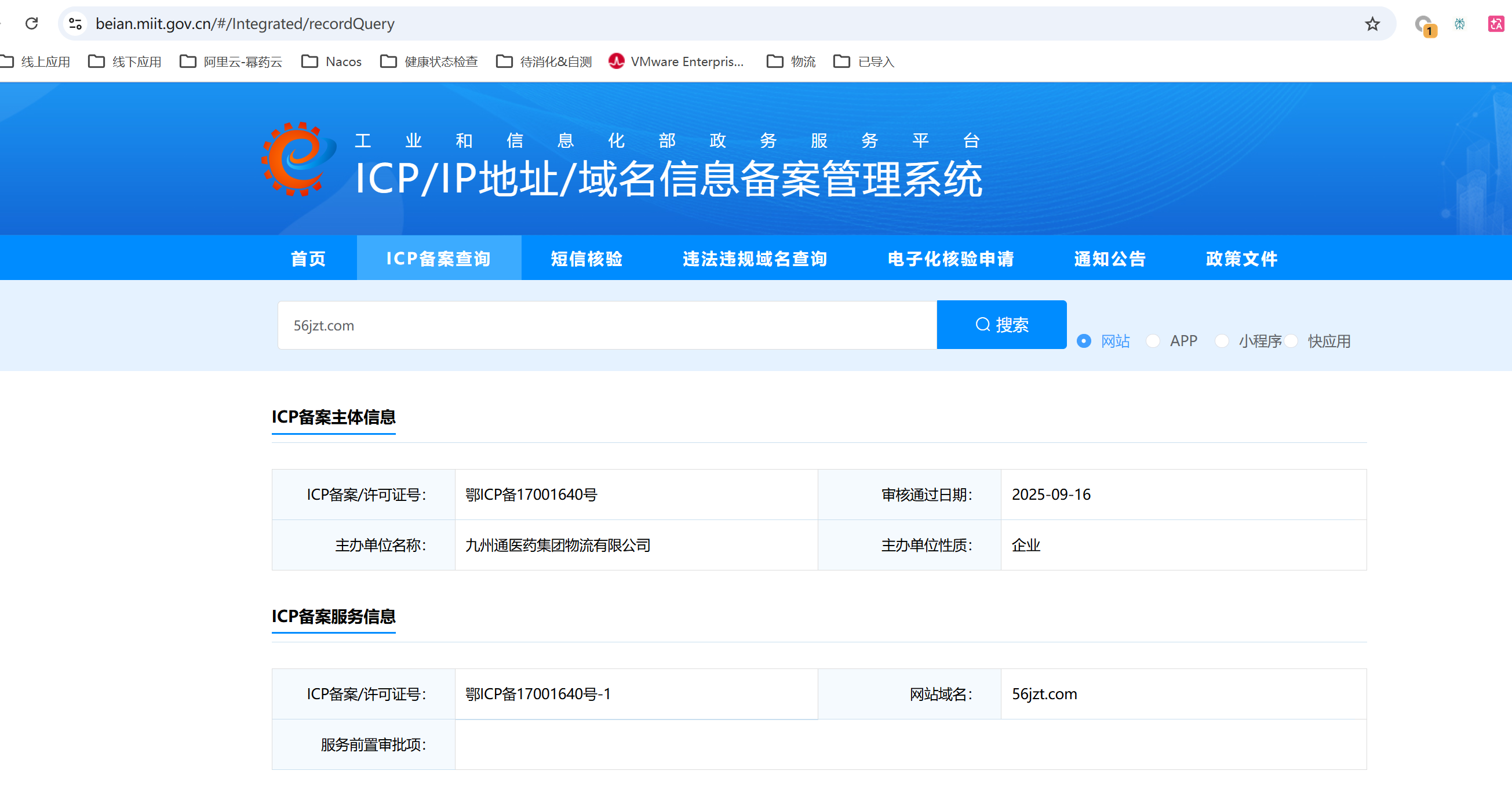
Task: Select the 快应用 radio option
Action: pyautogui.click(x=1291, y=341)
